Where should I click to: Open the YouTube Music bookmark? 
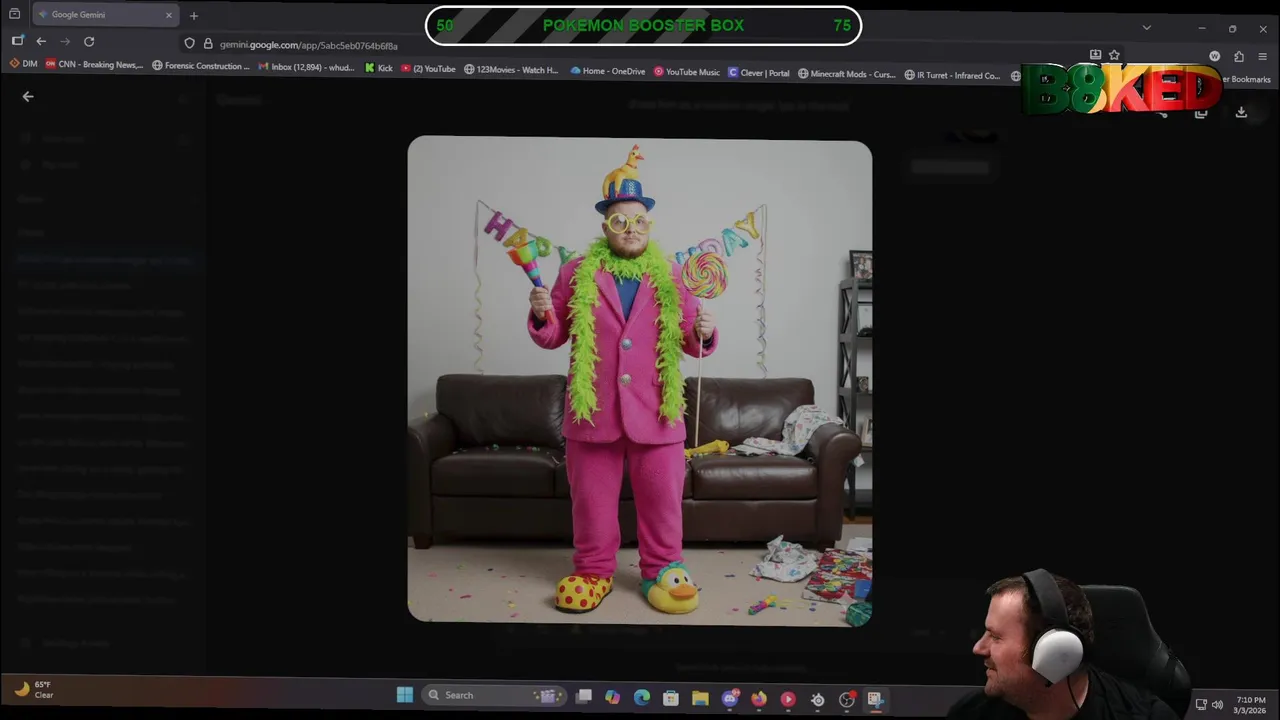click(x=687, y=72)
